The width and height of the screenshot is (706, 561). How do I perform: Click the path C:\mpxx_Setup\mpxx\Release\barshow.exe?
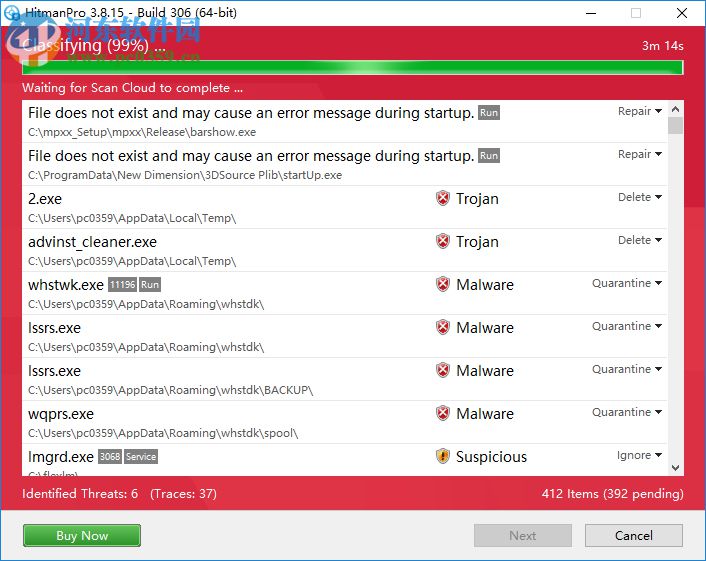(x=142, y=132)
